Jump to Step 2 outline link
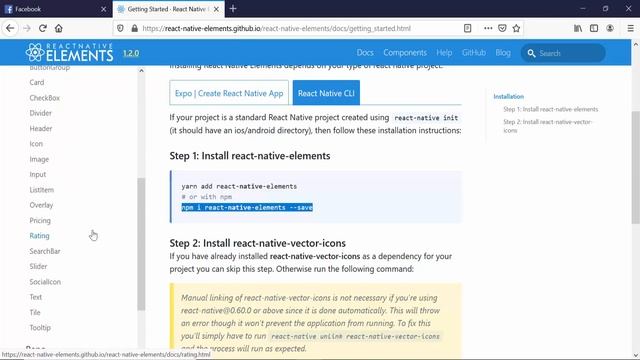 (x=547, y=126)
